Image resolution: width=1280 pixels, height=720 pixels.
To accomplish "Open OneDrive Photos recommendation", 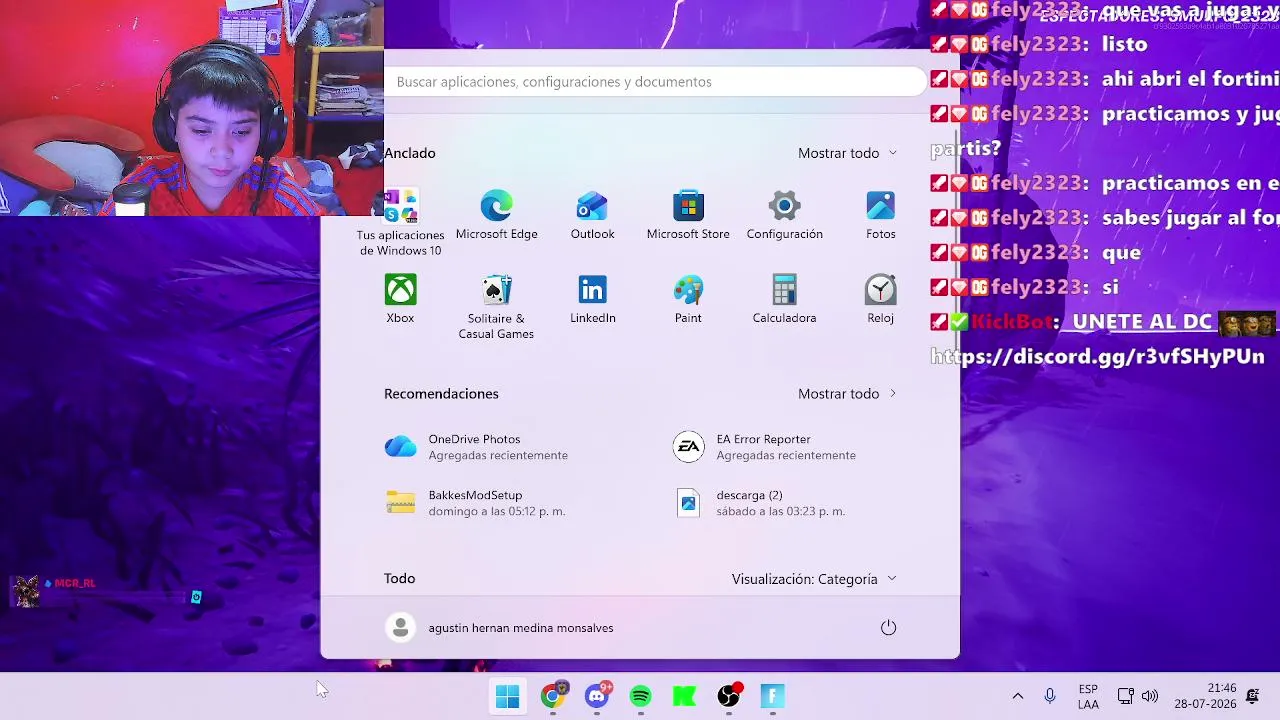I will coord(476,447).
